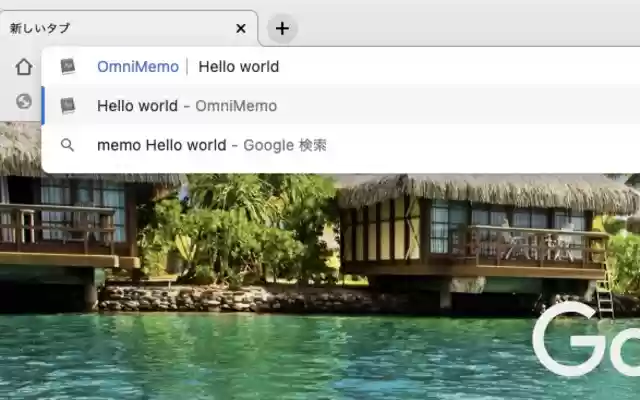This screenshot has width=640, height=400.
Task: Click the magnifier icon of Google suggestion
Action: tap(67, 145)
